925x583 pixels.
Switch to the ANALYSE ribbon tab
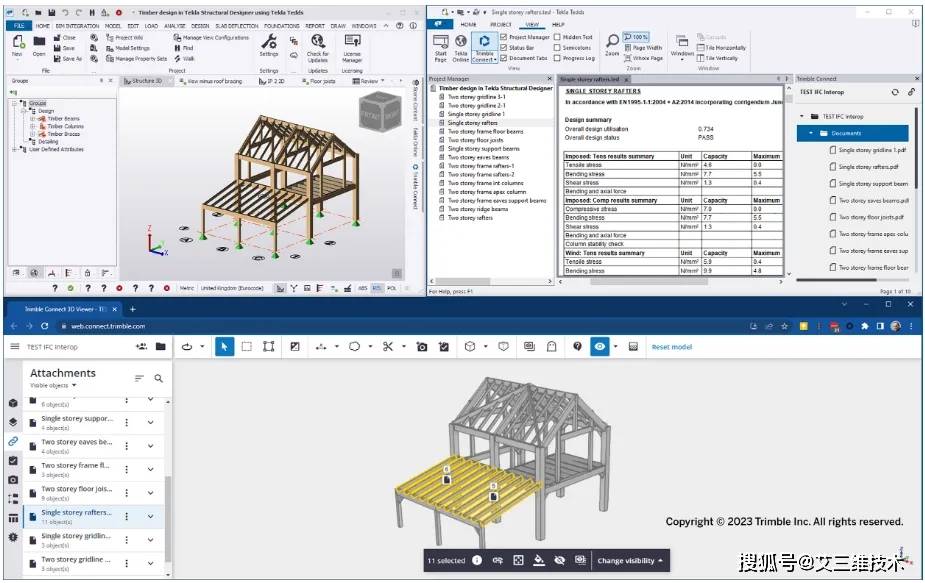(x=174, y=26)
